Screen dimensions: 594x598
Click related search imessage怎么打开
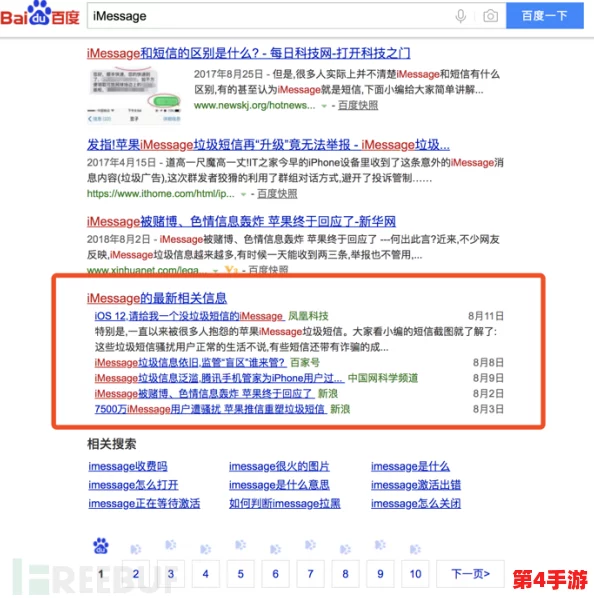tap(133, 485)
